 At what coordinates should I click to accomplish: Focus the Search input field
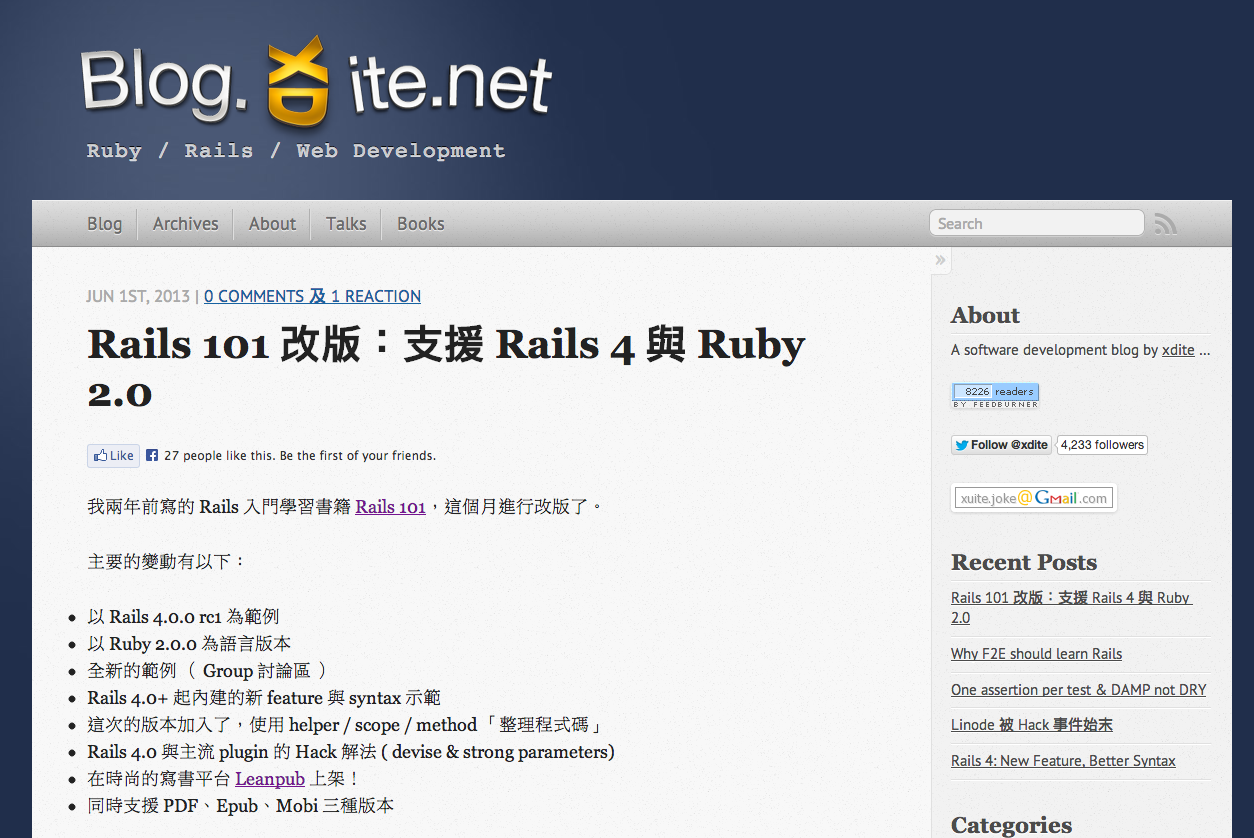point(1036,223)
